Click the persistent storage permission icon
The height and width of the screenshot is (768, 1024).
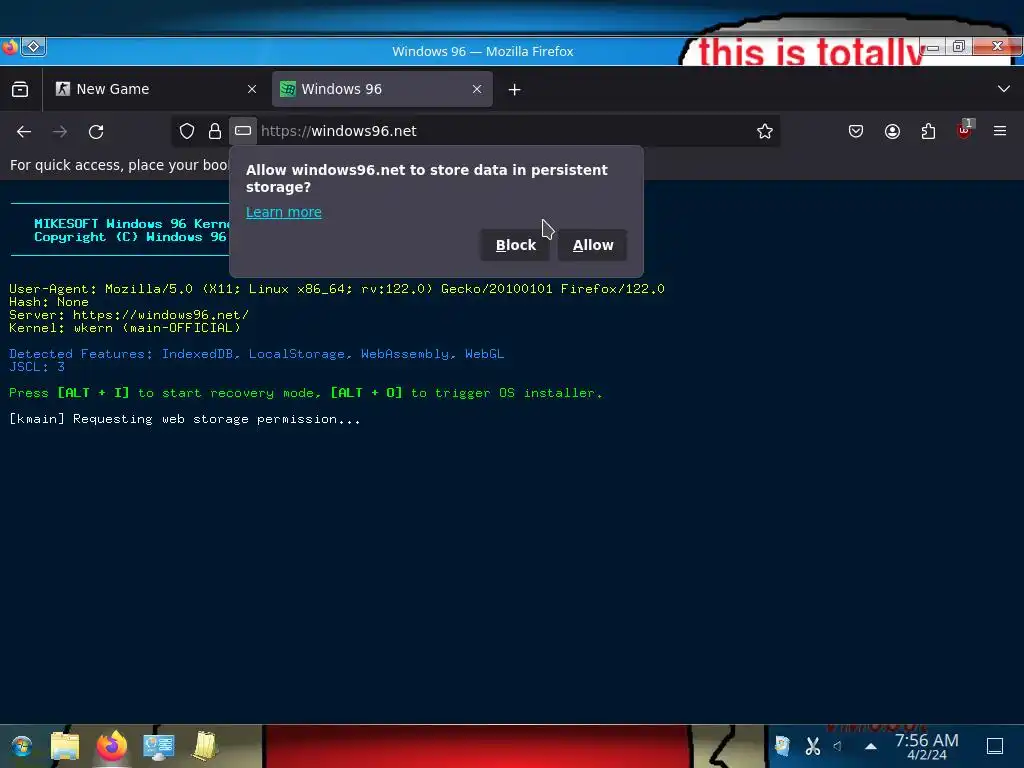point(243,131)
